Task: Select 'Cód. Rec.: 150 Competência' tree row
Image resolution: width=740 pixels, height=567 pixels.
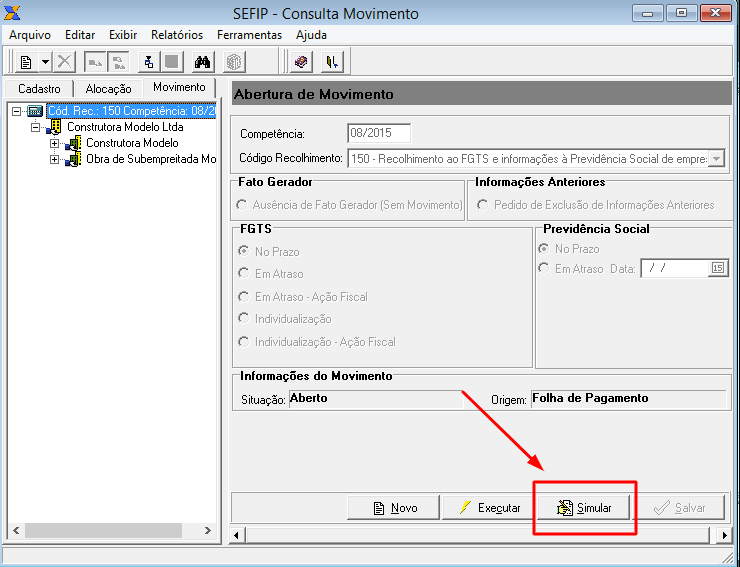Action: pos(131,111)
